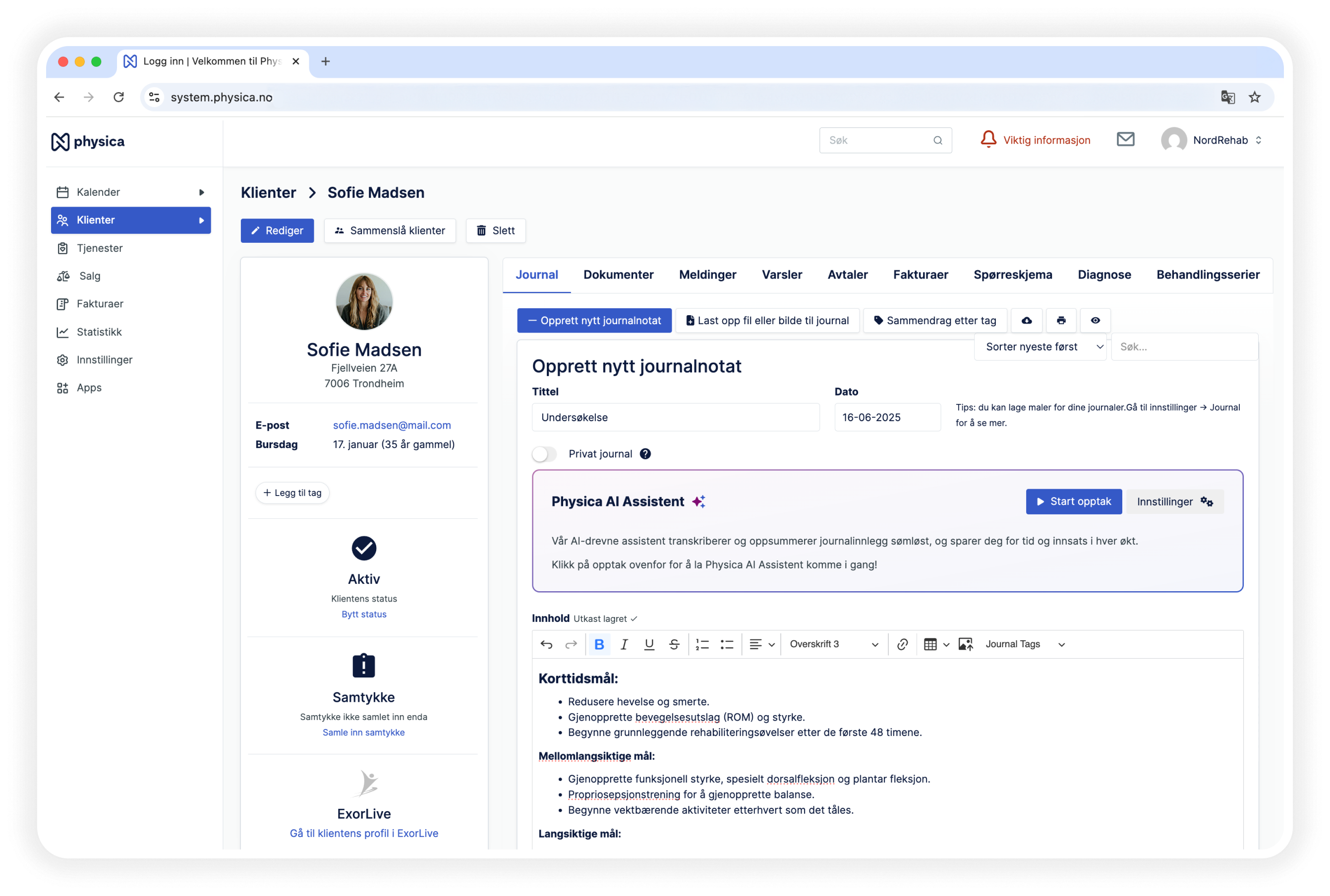
Task: Click the Samtykke clipboard icon
Action: coord(363,665)
